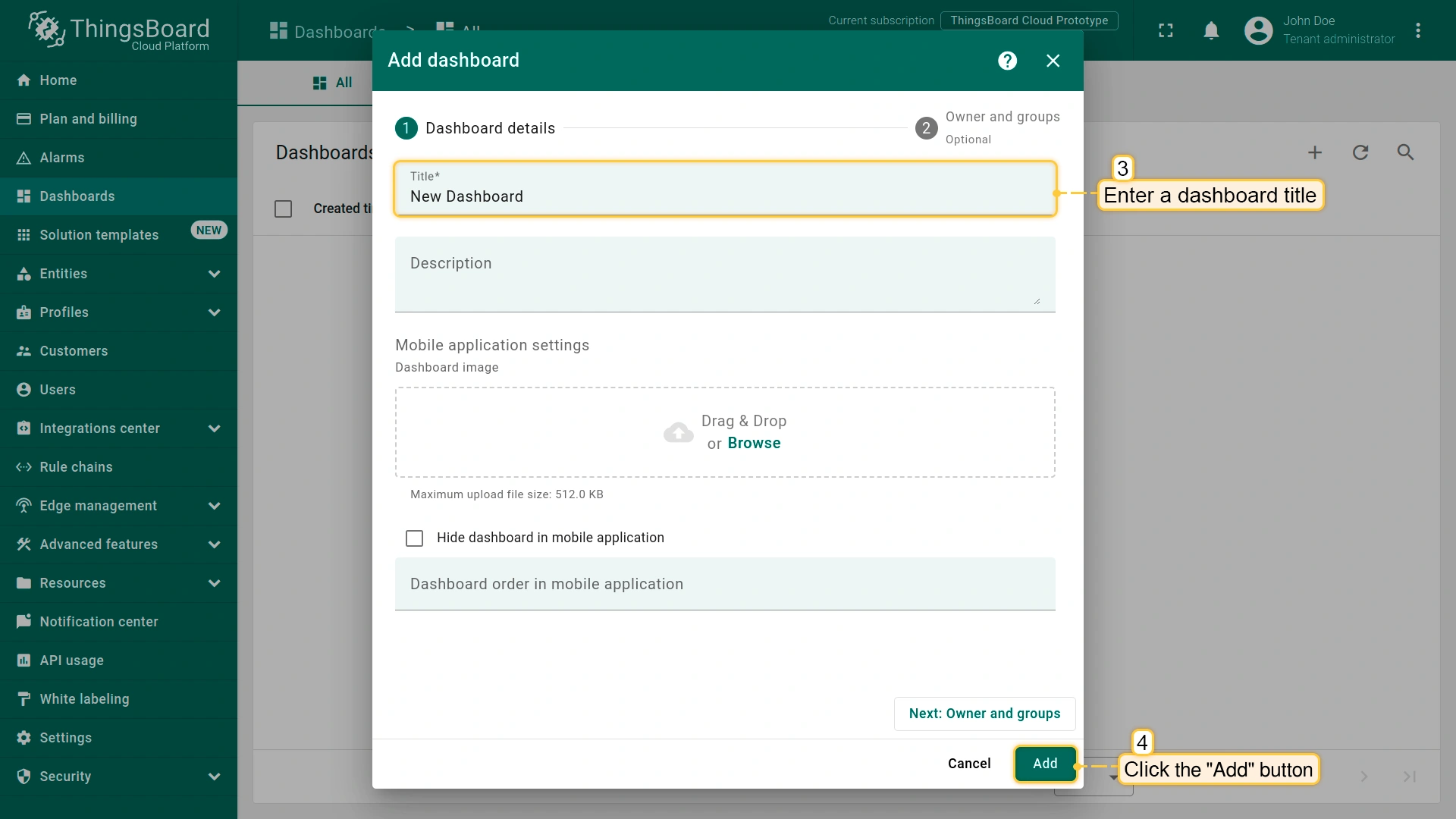Click the cloud upload icon
This screenshot has width=1456, height=819.
click(x=678, y=432)
